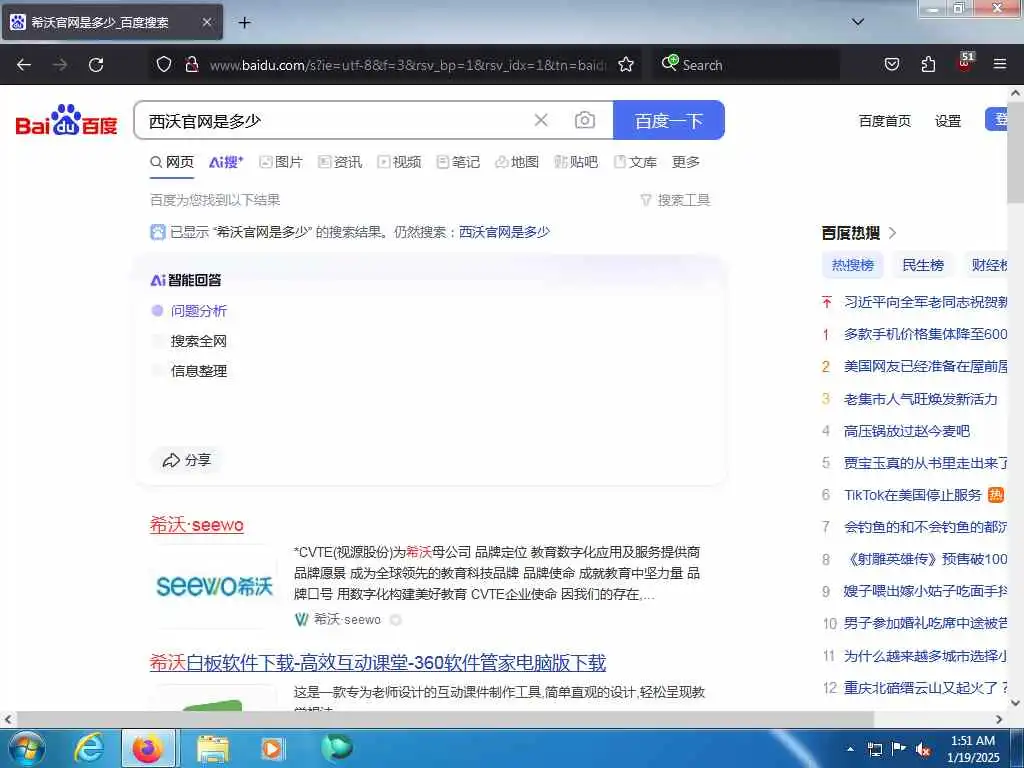Select the 热搜榜 tab
This screenshot has width=1024, height=768.
click(x=852, y=265)
